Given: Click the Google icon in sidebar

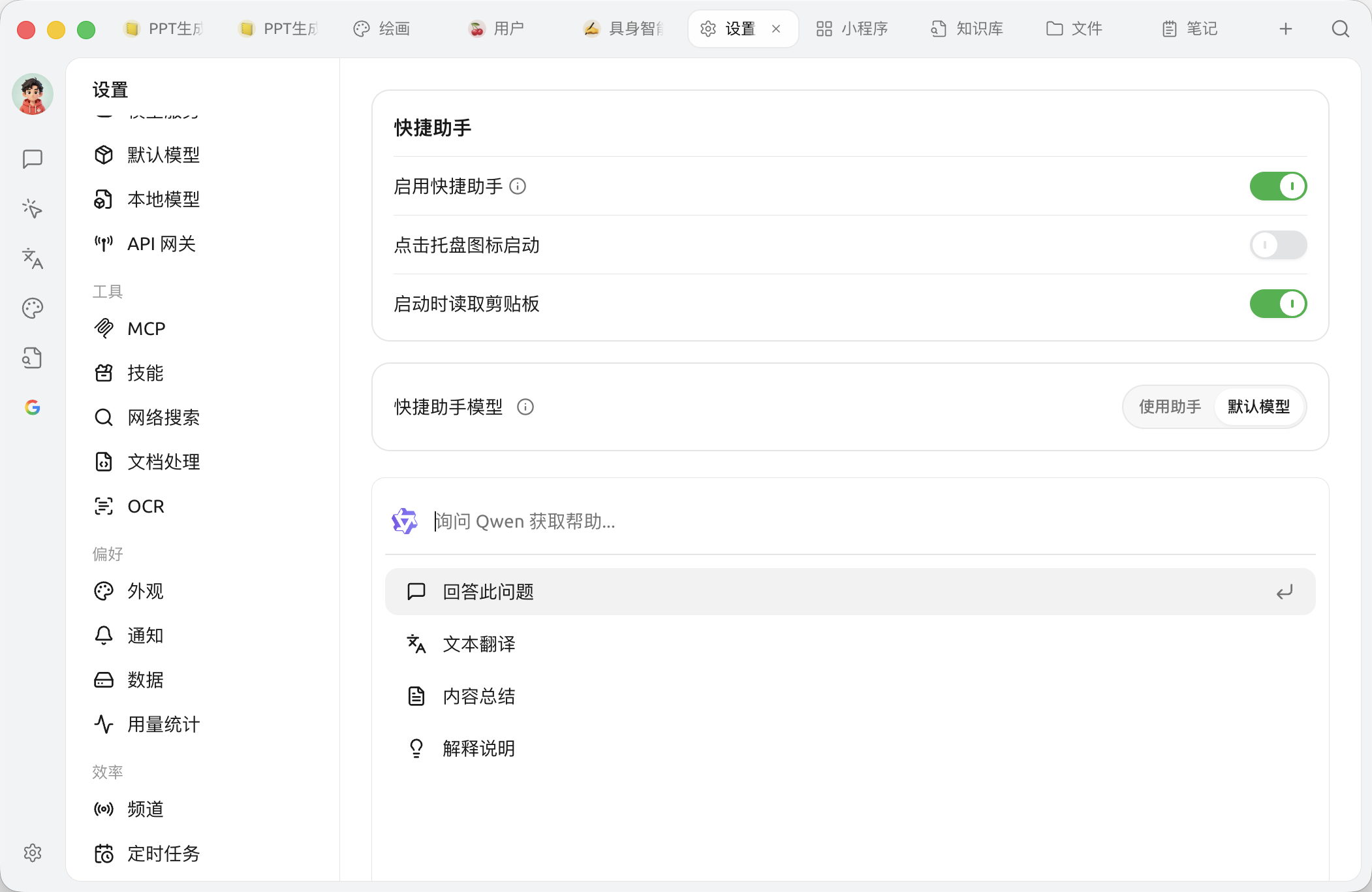Looking at the screenshot, I should tap(33, 407).
